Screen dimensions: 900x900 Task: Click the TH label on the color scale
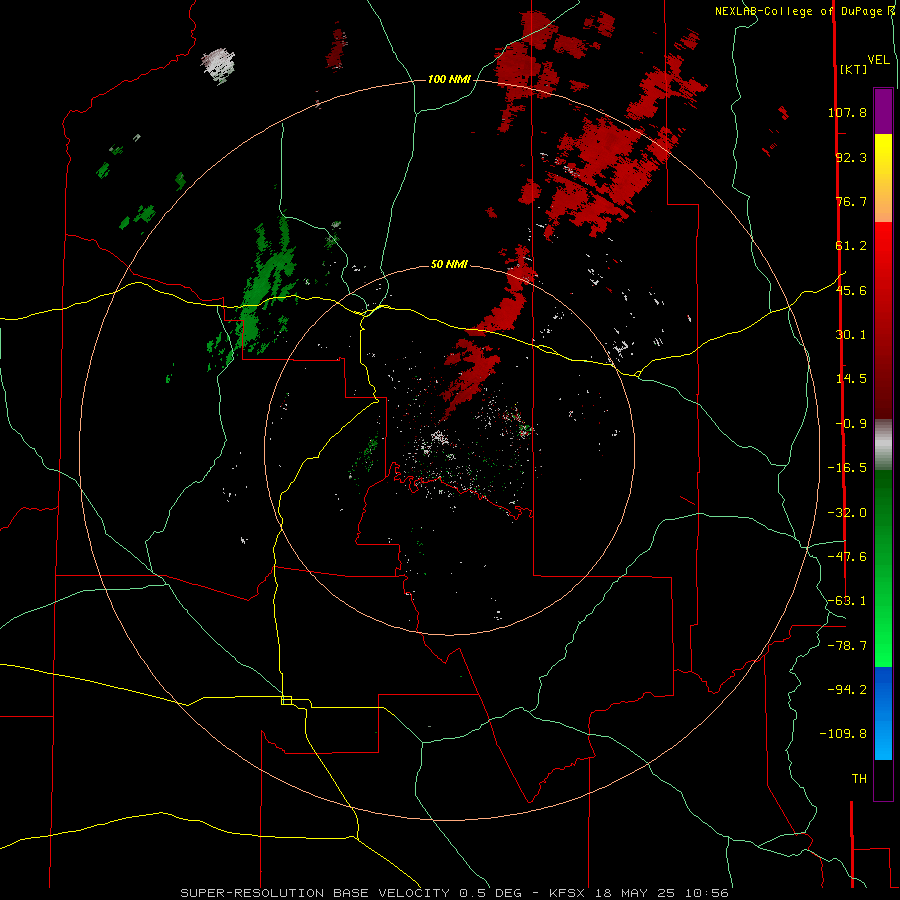859,779
